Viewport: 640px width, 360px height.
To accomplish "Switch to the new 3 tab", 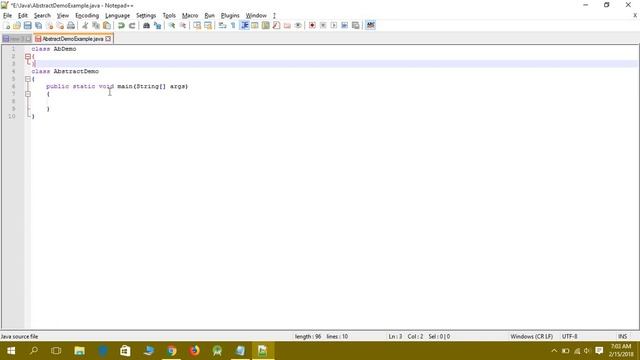I will pos(17,39).
